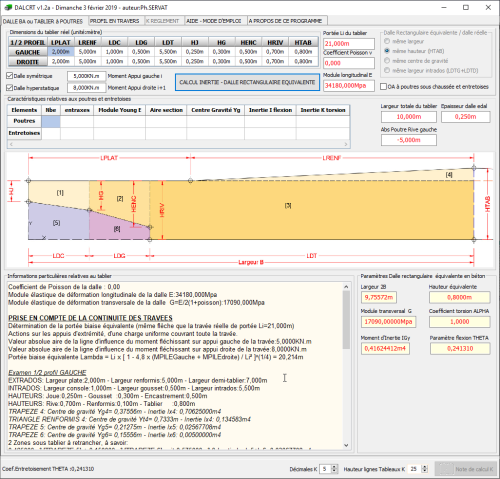Click the 1/2 PROFIL column header

click(x=28, y=42)
